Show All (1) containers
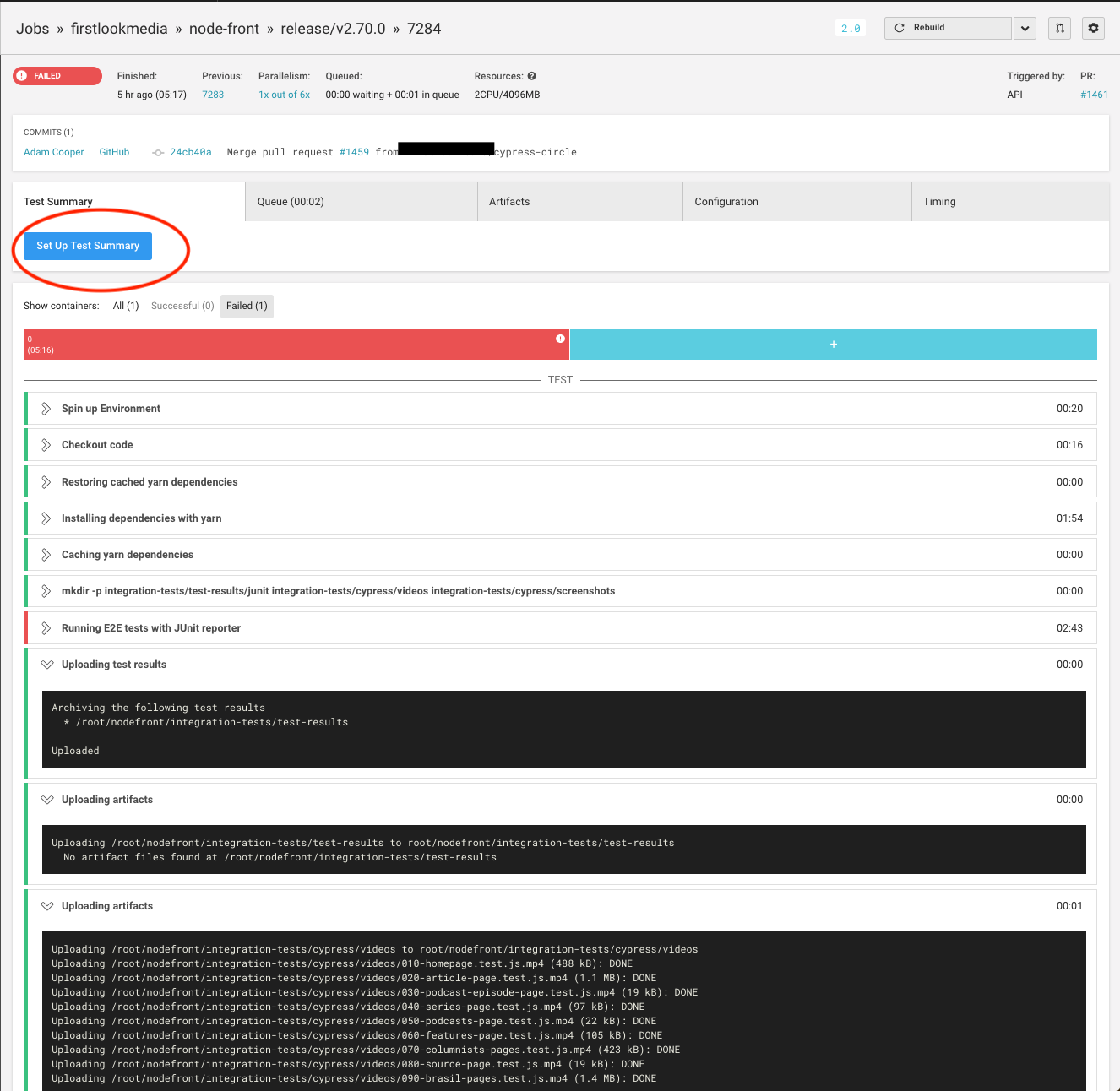Screen dimensions: 1120x1091 [126, 306]
